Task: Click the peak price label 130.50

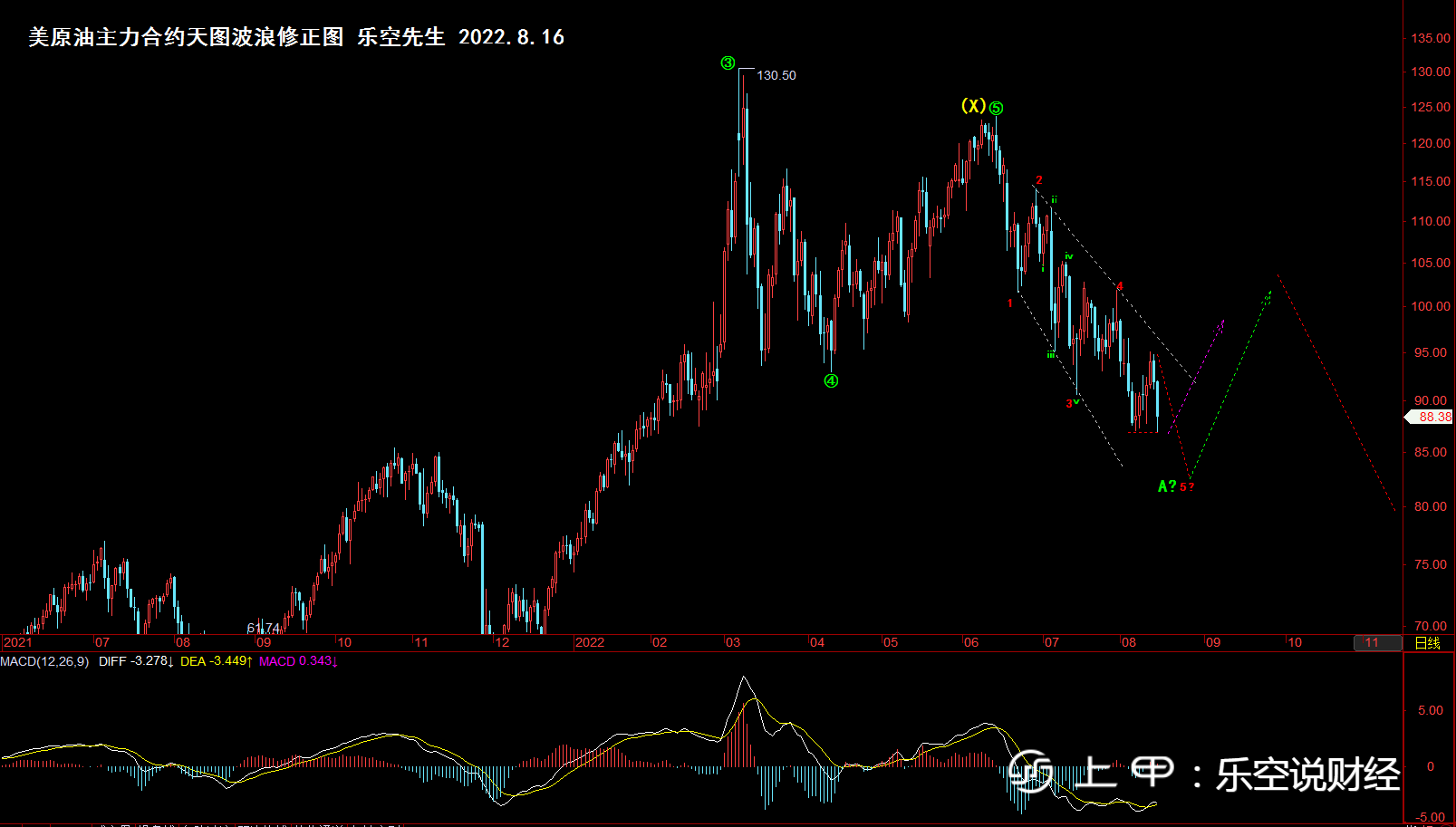Action: point(776,75)
